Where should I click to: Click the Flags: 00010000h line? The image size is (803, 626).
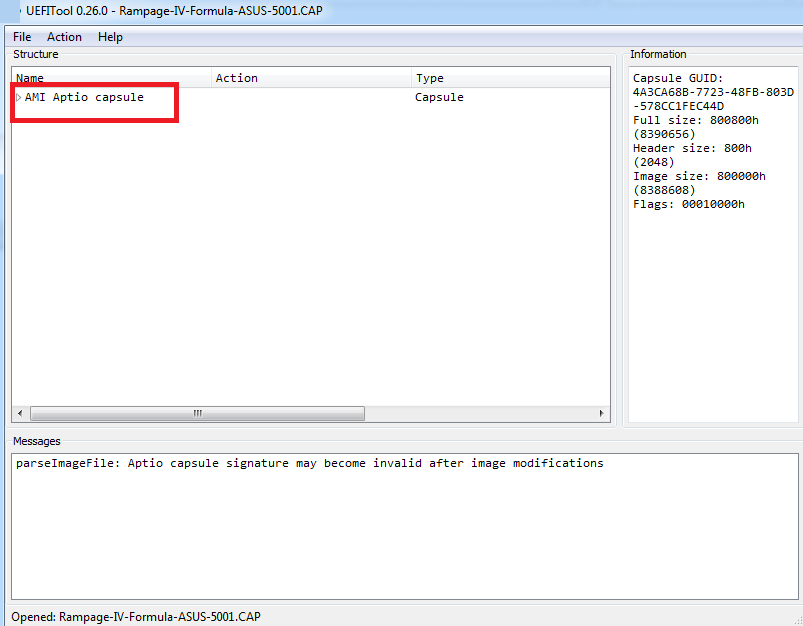point(688,204)
